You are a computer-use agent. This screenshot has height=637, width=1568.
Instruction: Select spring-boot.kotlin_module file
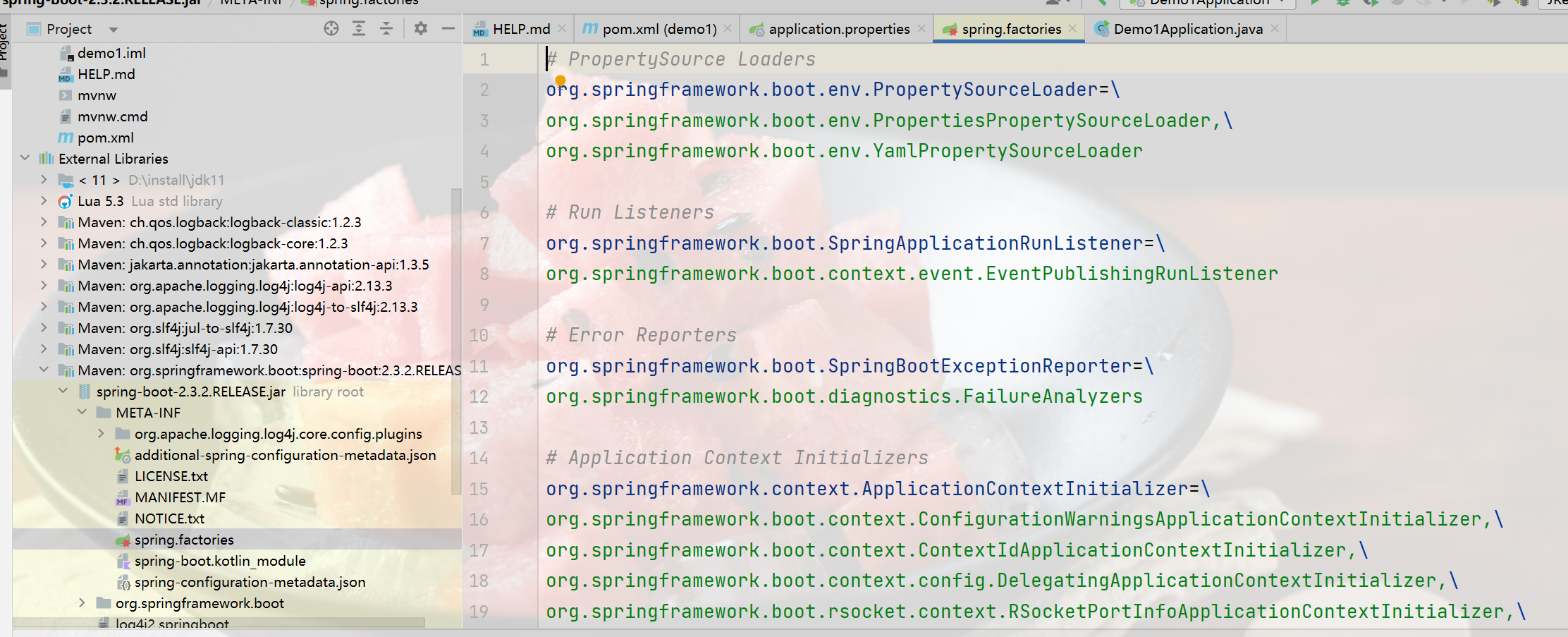220,561
